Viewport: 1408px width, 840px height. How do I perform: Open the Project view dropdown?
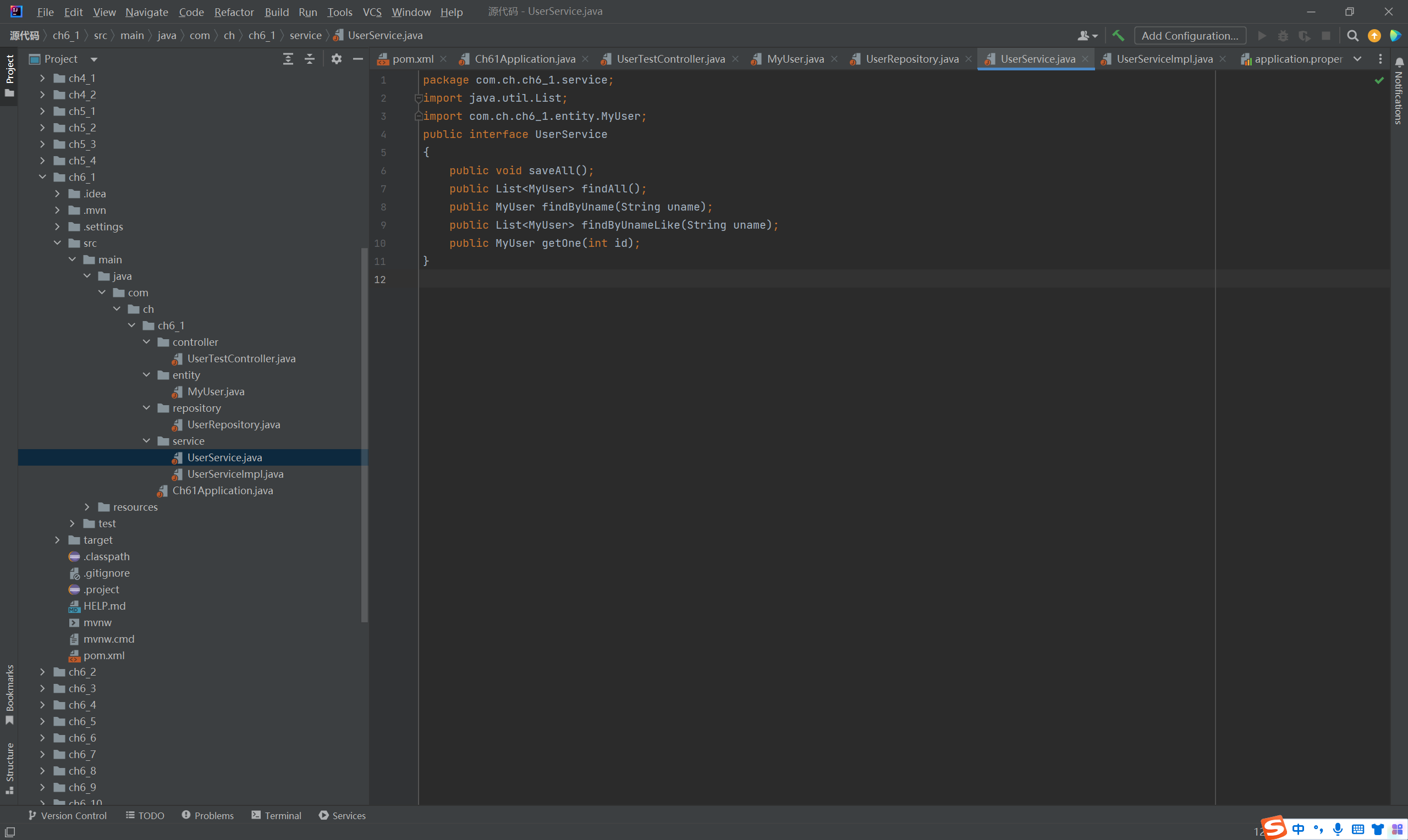pos(94,59)
